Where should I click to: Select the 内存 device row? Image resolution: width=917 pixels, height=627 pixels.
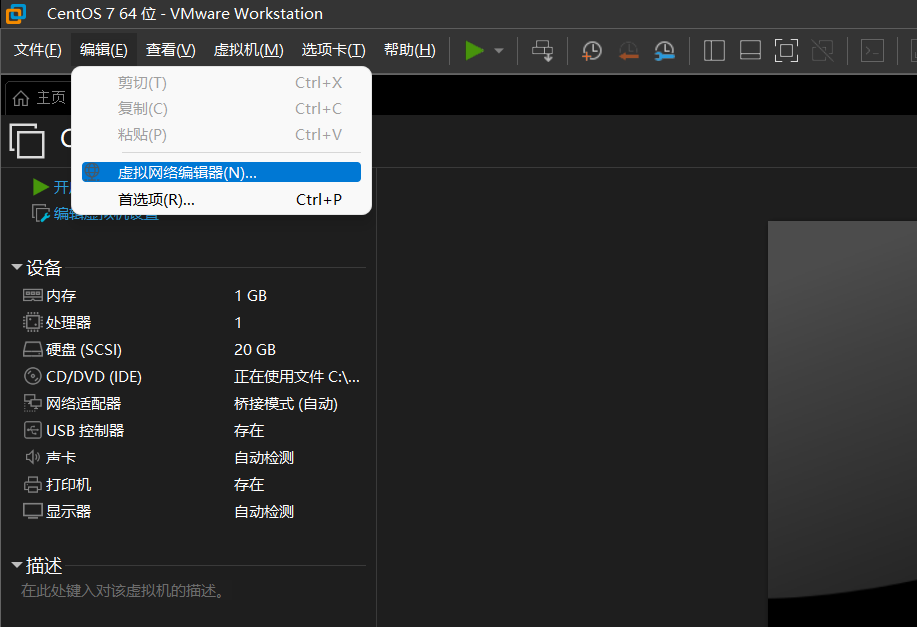click(192, 295)
